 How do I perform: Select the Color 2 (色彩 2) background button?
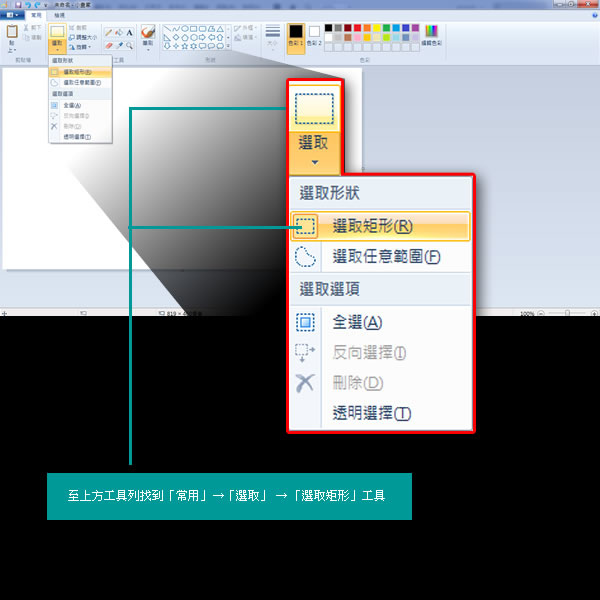314,38
